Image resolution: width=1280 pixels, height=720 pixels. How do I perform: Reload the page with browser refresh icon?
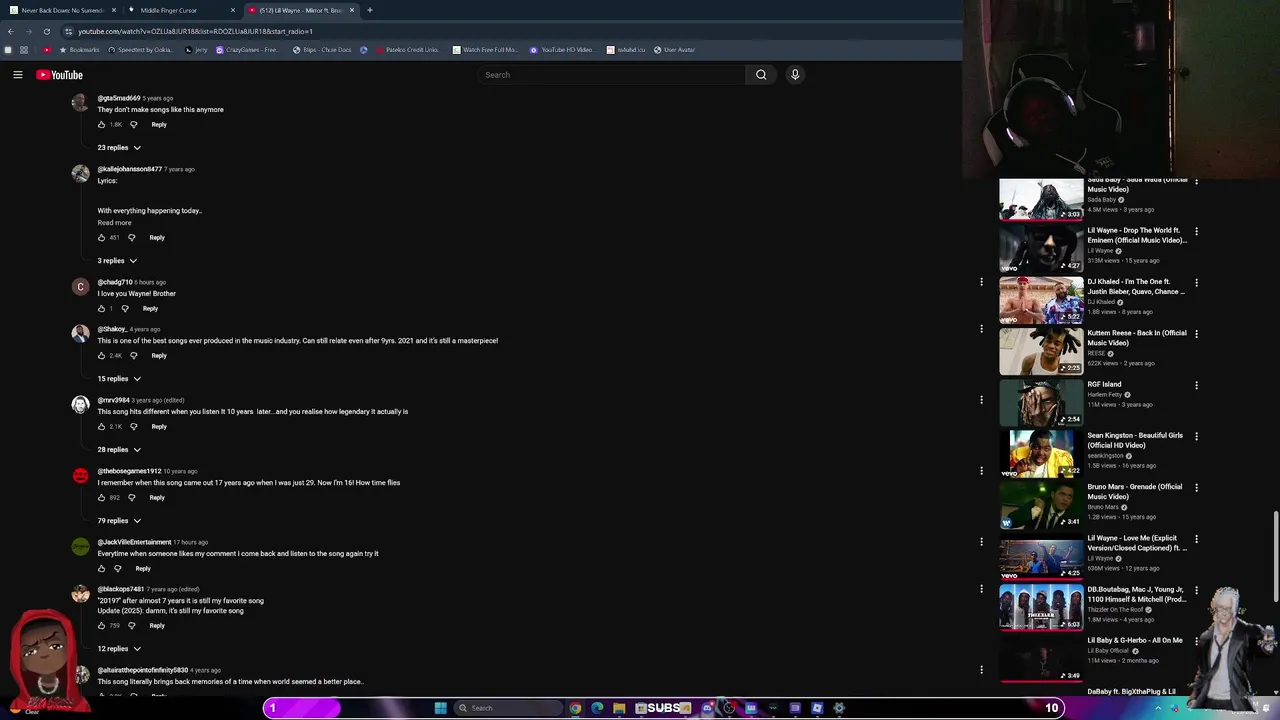[46, 31]
